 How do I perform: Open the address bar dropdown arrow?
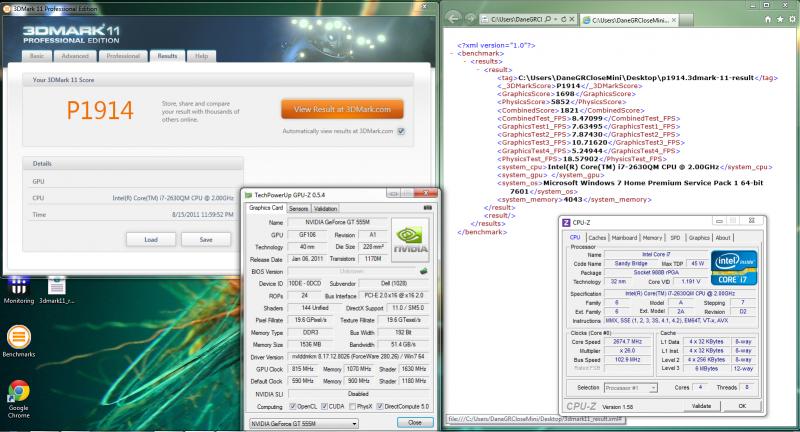click(x=555, y=19)
